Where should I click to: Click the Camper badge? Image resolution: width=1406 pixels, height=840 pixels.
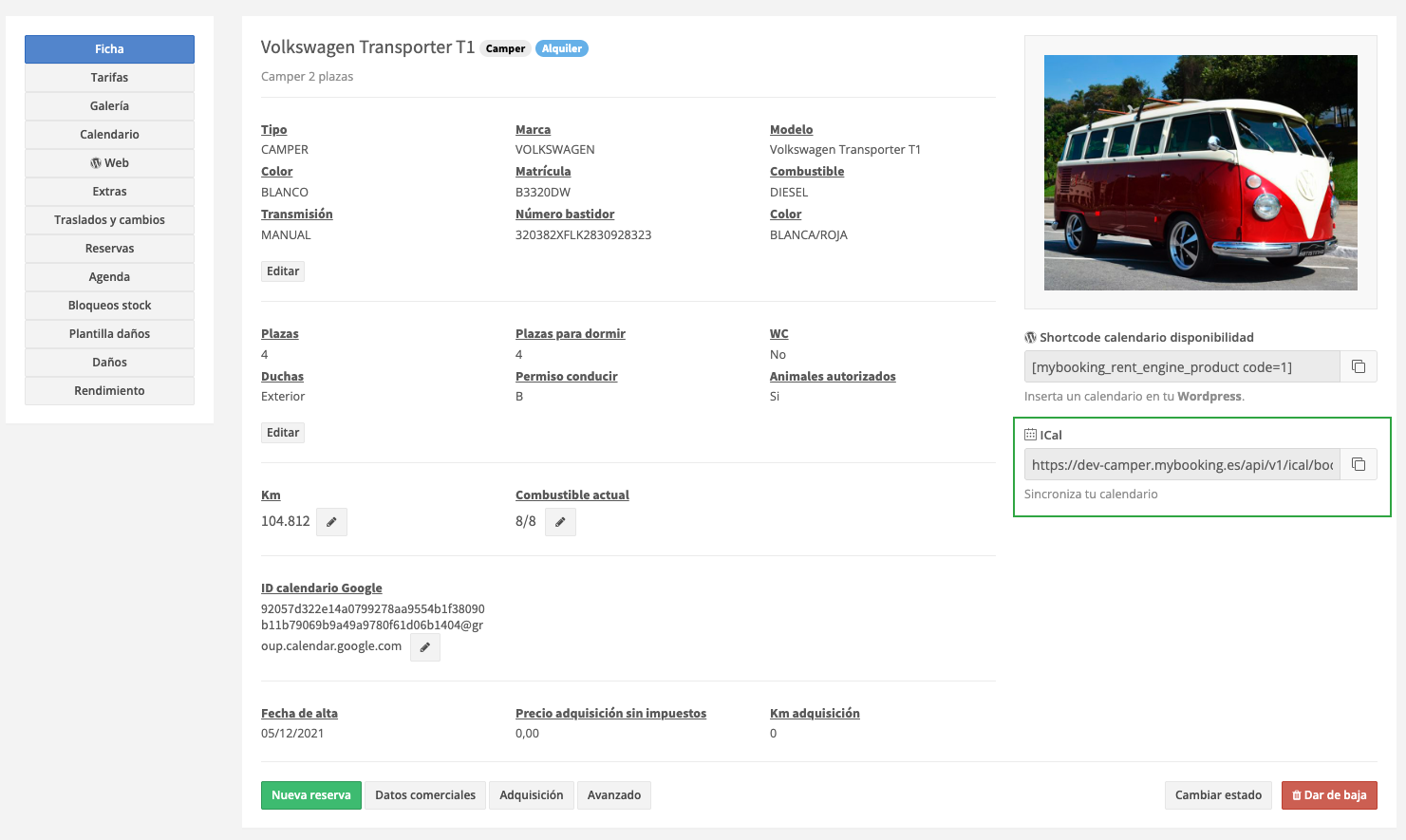[505, 48]
